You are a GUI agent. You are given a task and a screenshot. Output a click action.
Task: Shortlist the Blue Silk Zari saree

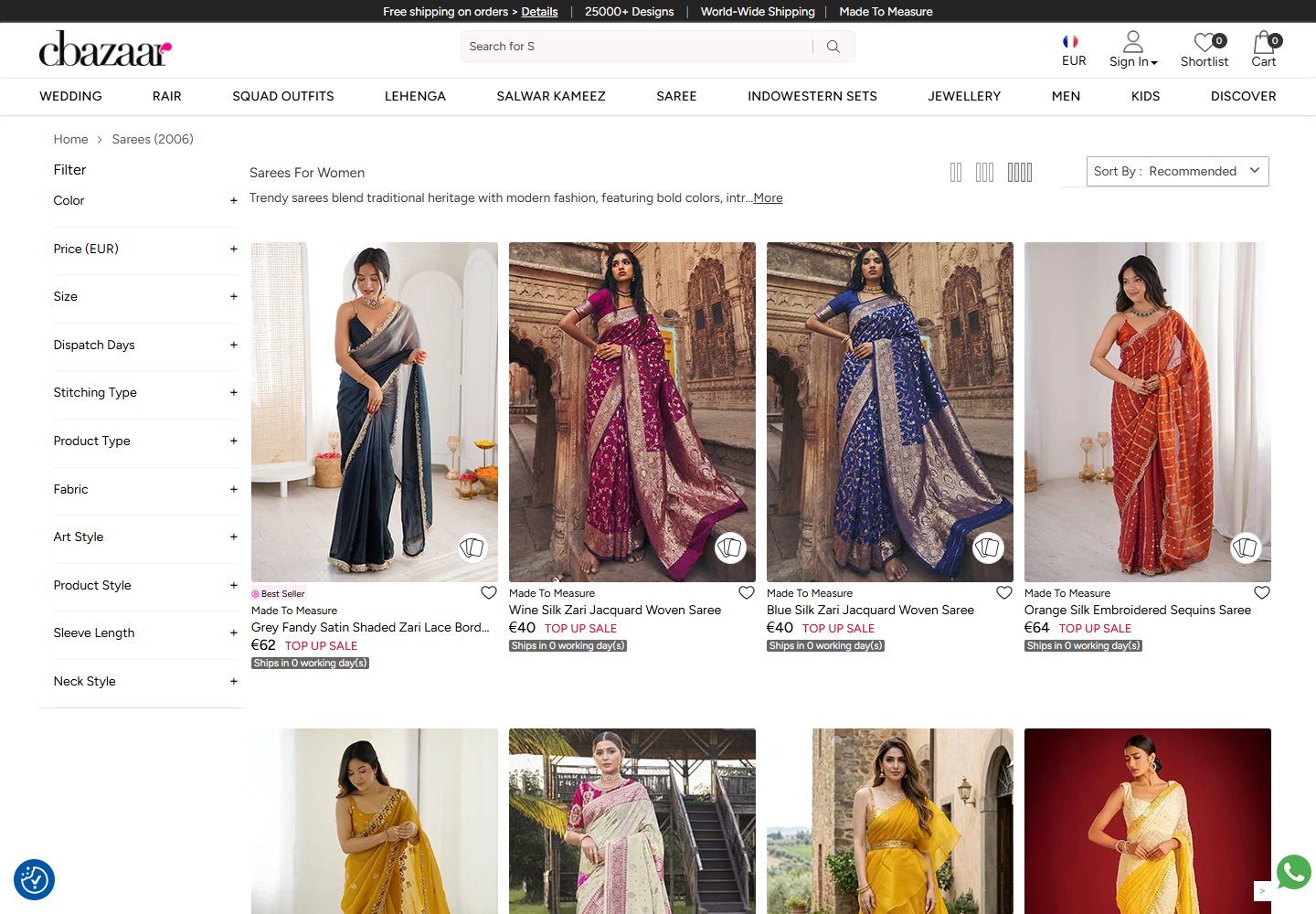point(1004,592)
